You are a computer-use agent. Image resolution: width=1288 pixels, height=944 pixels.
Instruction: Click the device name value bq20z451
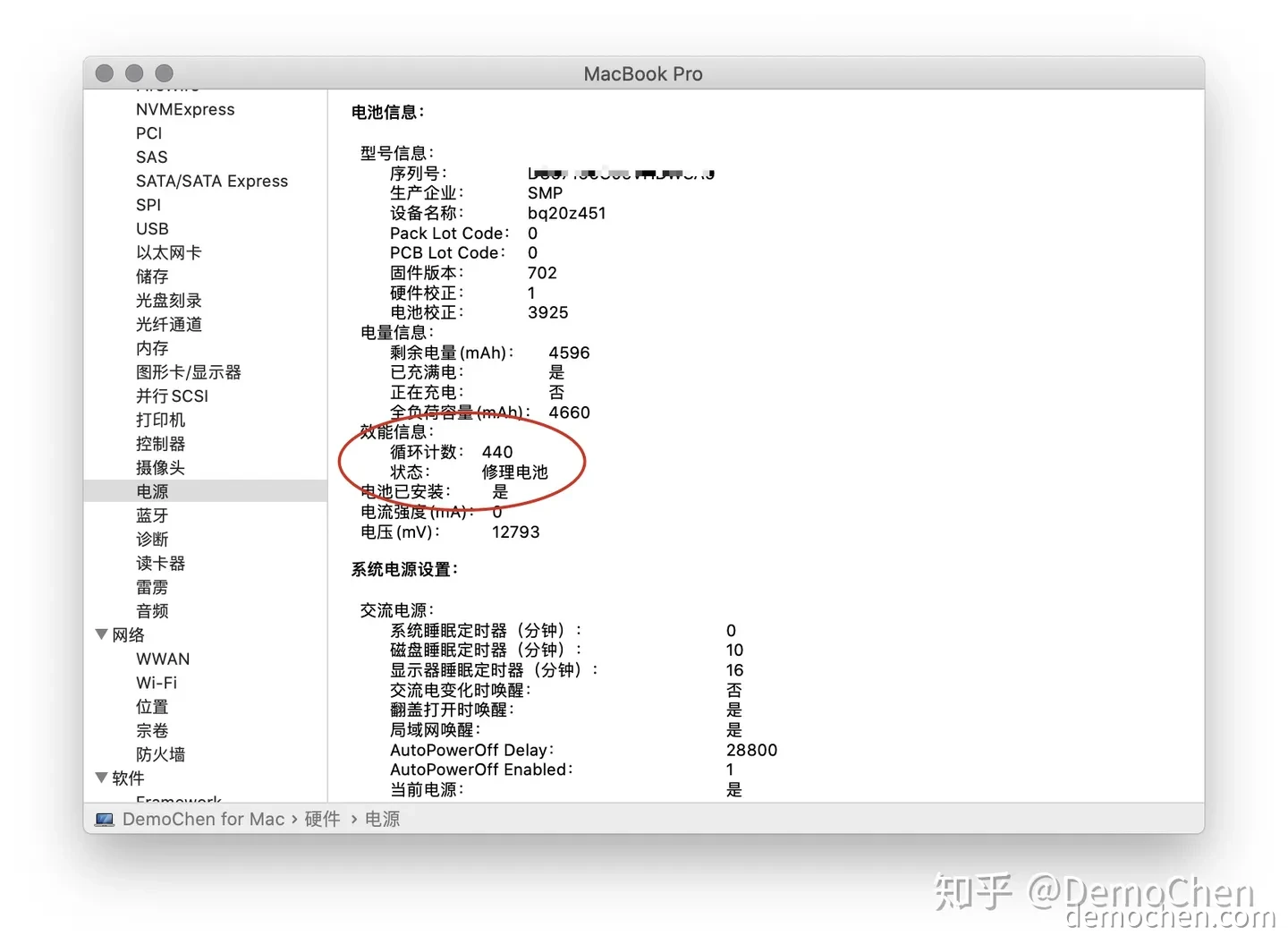pos(567,213)
